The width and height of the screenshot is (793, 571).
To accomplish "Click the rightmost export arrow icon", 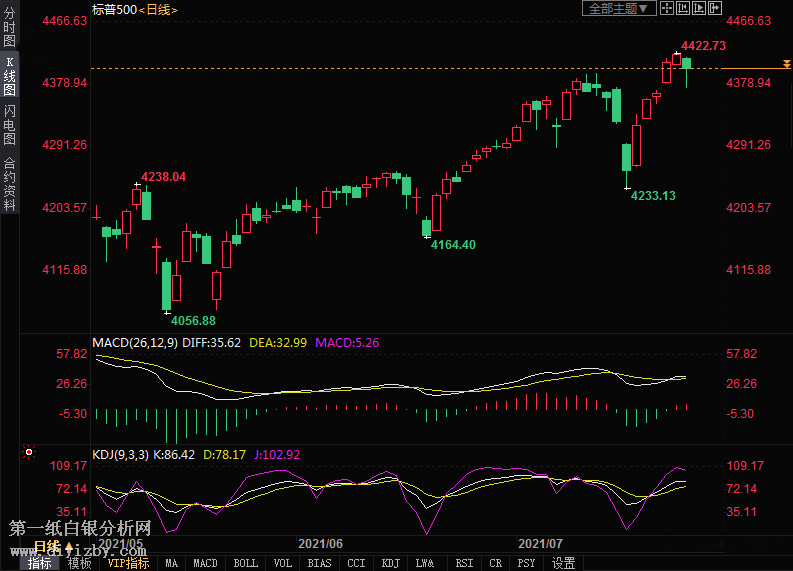I will 715,8.
